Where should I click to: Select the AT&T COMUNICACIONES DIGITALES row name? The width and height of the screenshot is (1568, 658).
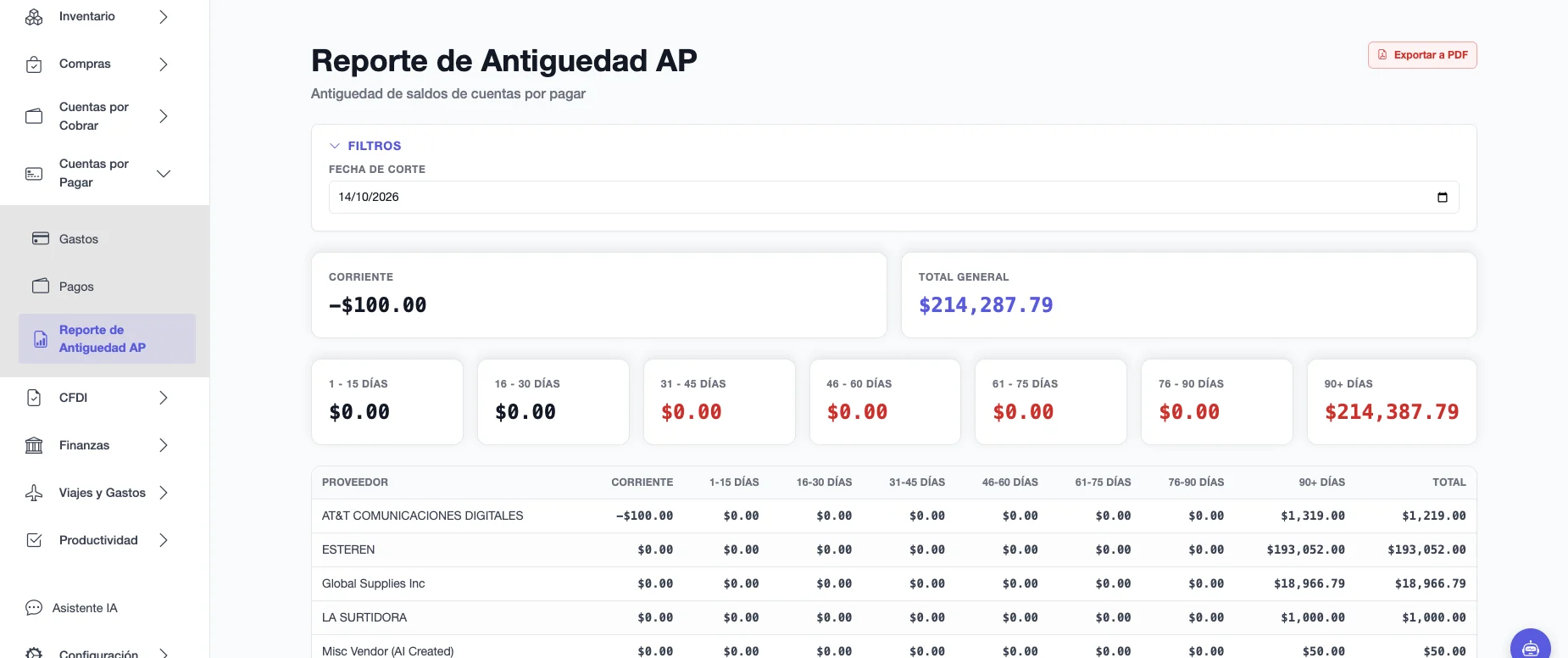click(422, 516)
